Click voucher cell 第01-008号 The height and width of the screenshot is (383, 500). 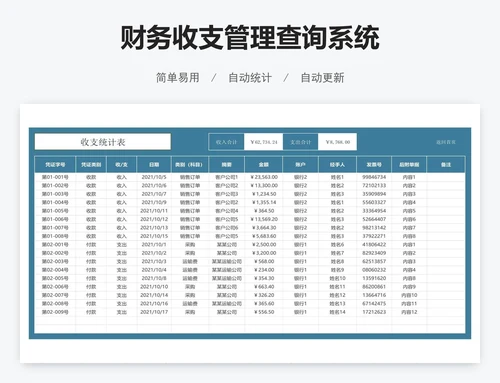pos(55,236)
